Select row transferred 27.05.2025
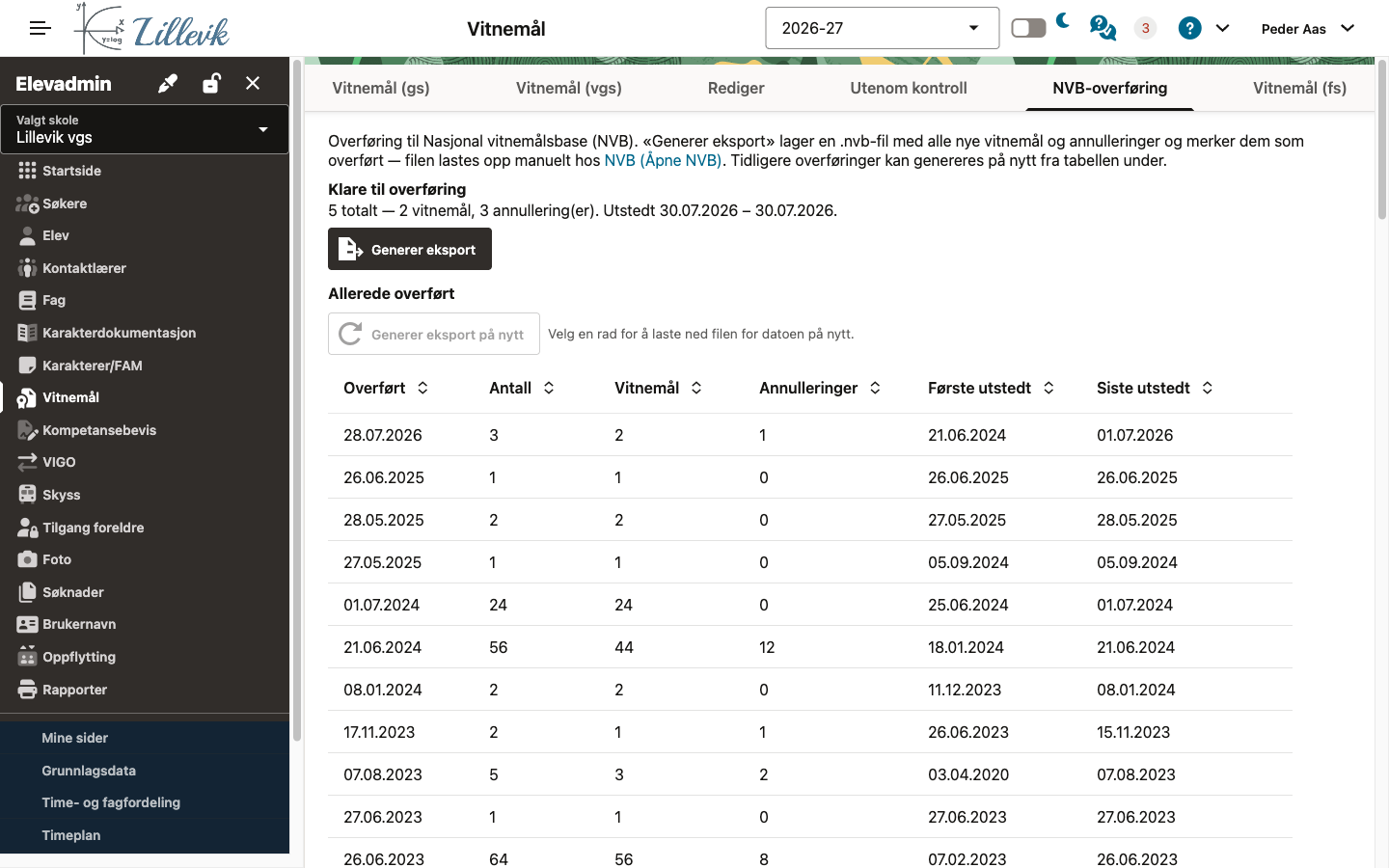Viewport: 1389px width, 868px height. [810, 562]
